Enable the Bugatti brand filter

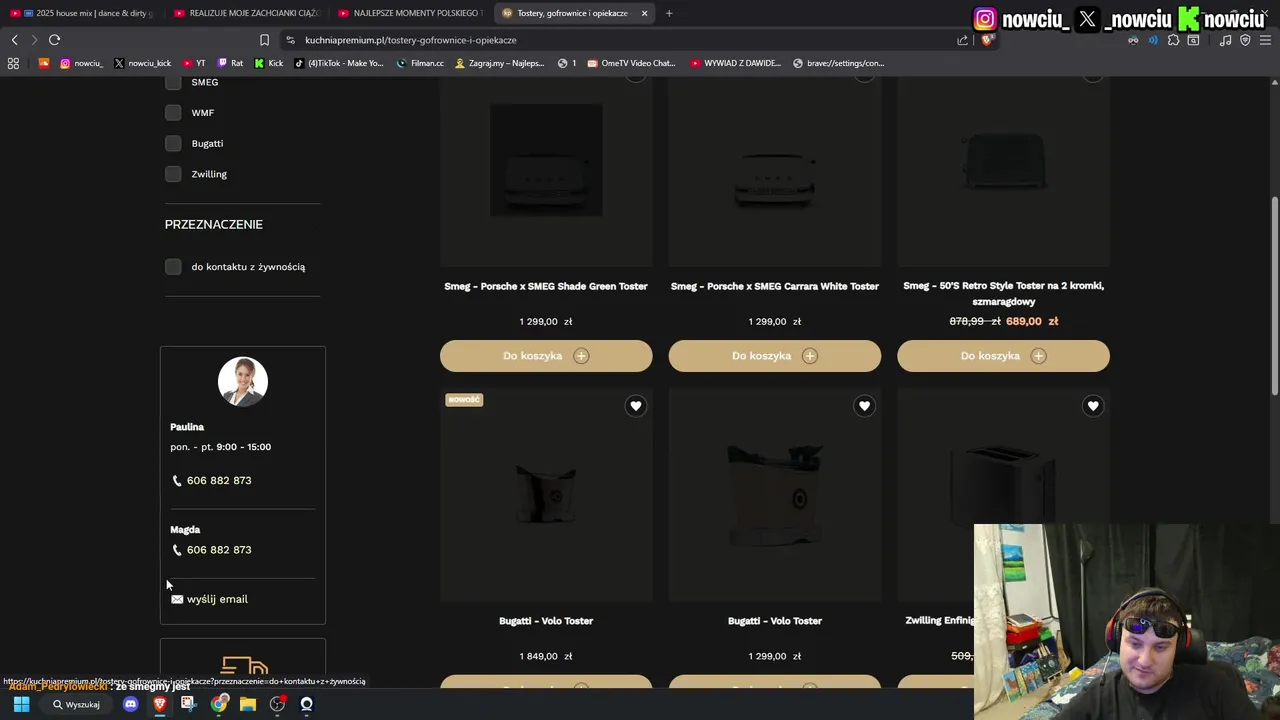(x=173, y=143)
